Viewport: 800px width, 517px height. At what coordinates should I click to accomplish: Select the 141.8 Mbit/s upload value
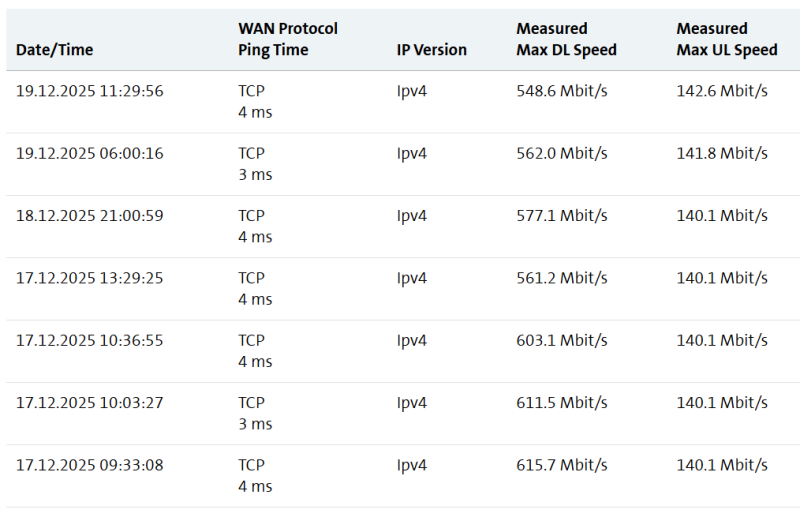722,153
